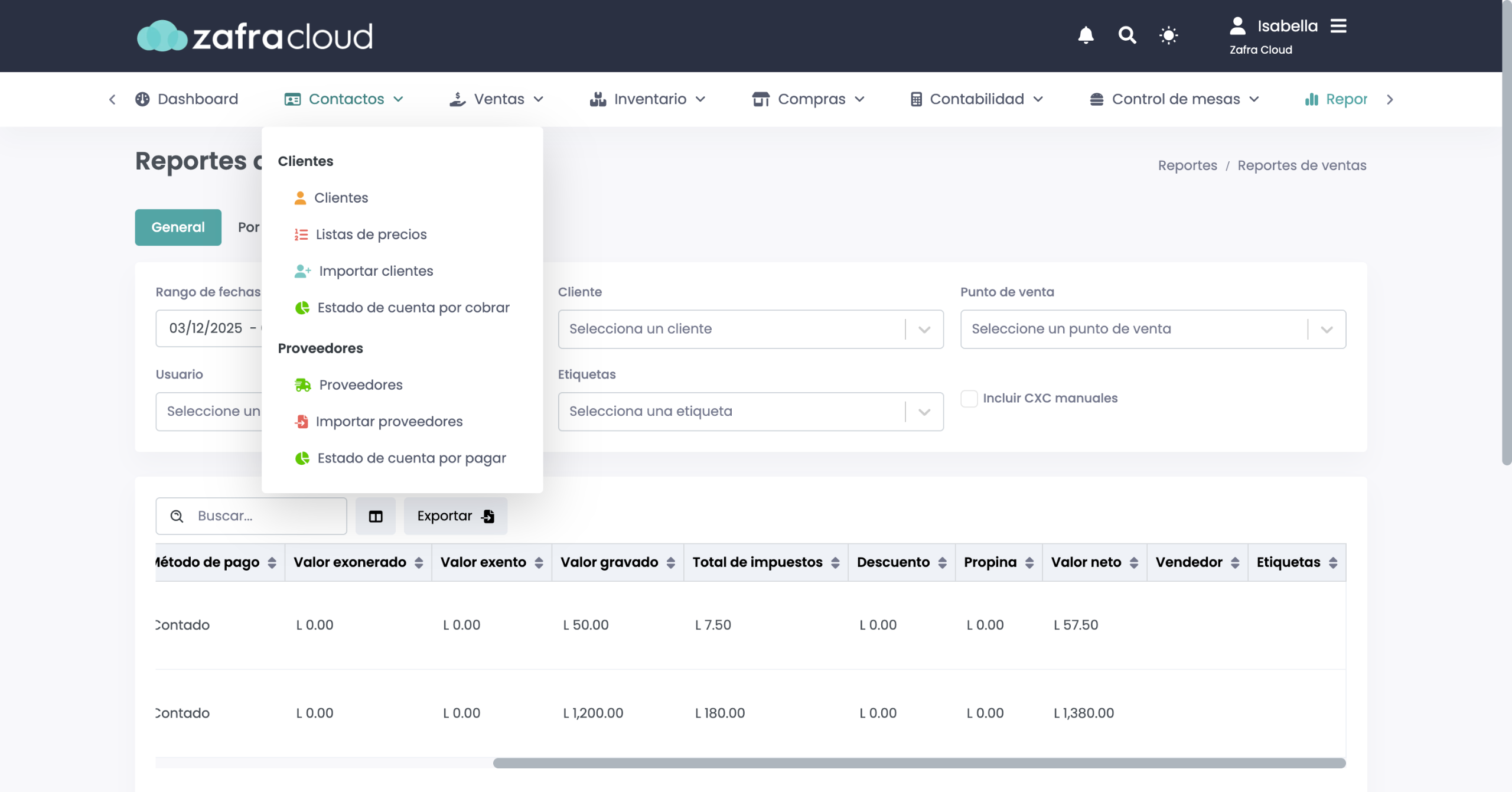Enable the Incluir CXC manuales checkbox
Viewport: 1512px width, 792px height.
[969, 399]
